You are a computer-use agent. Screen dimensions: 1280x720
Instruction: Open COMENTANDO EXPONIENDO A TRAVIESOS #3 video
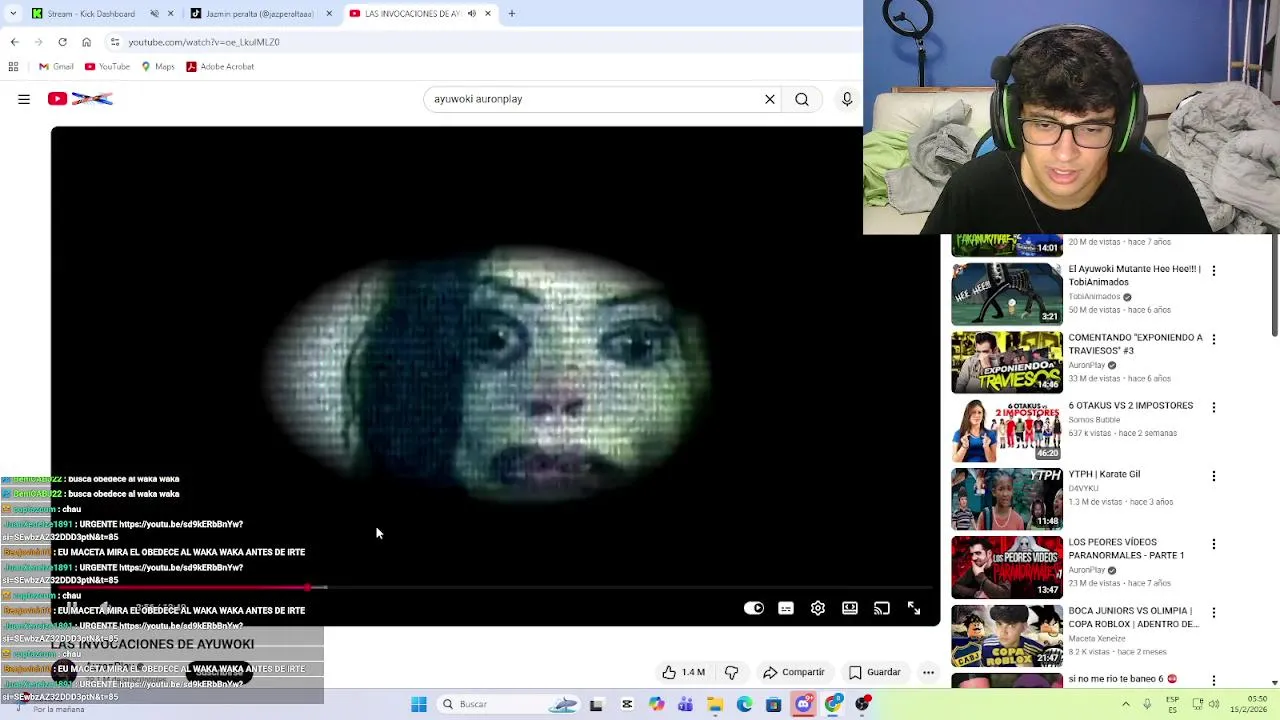pyautogui.click(x=1135, y=344)
